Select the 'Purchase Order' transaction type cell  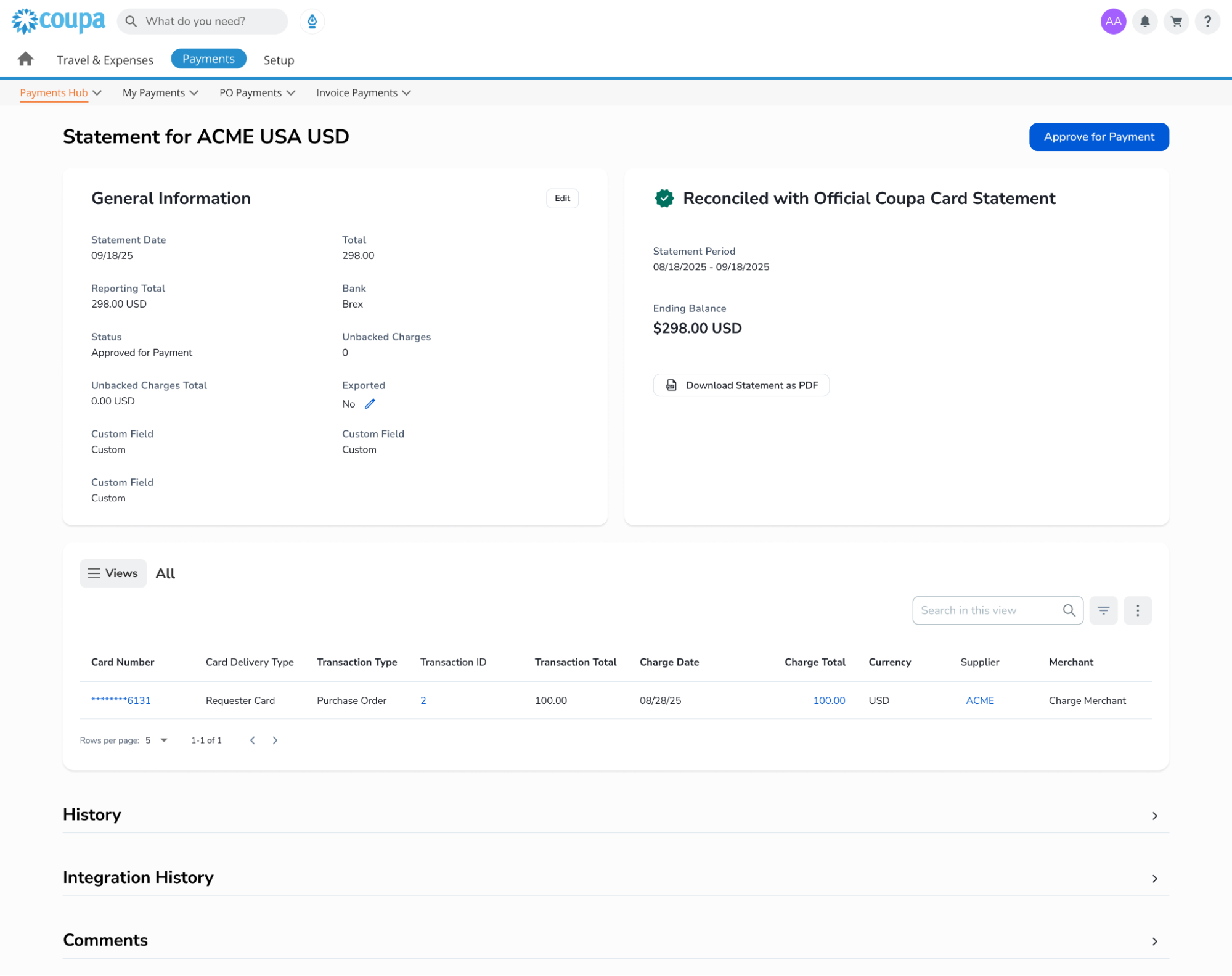pyautogui.click(x=351, y=700)
